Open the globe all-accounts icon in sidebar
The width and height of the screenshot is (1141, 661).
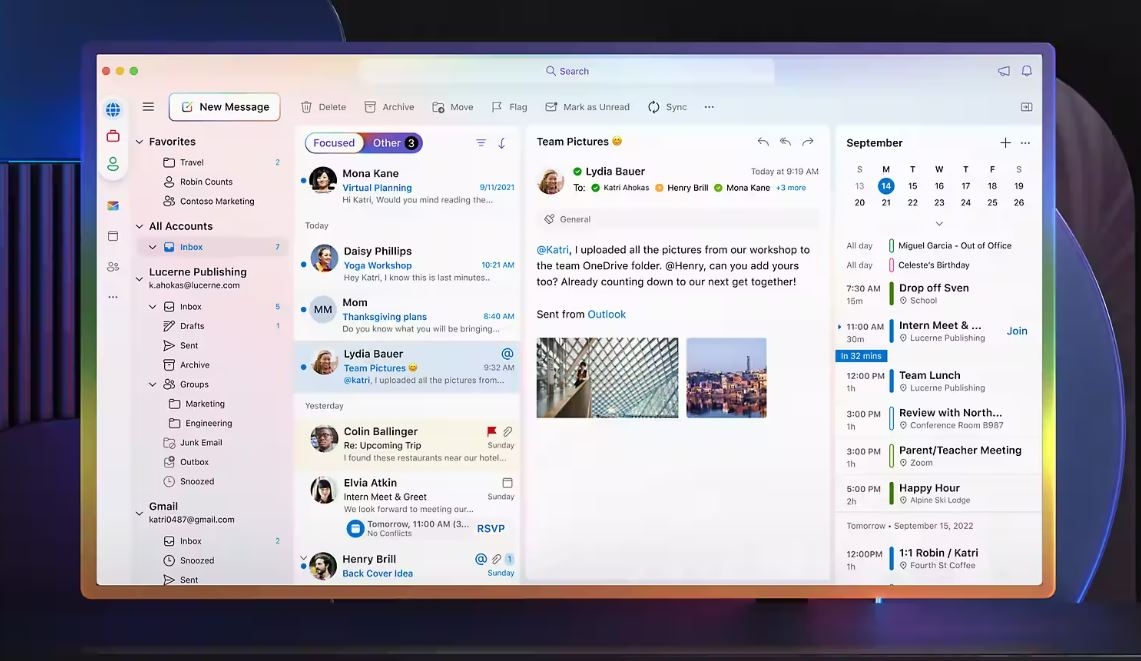point(113,110)
